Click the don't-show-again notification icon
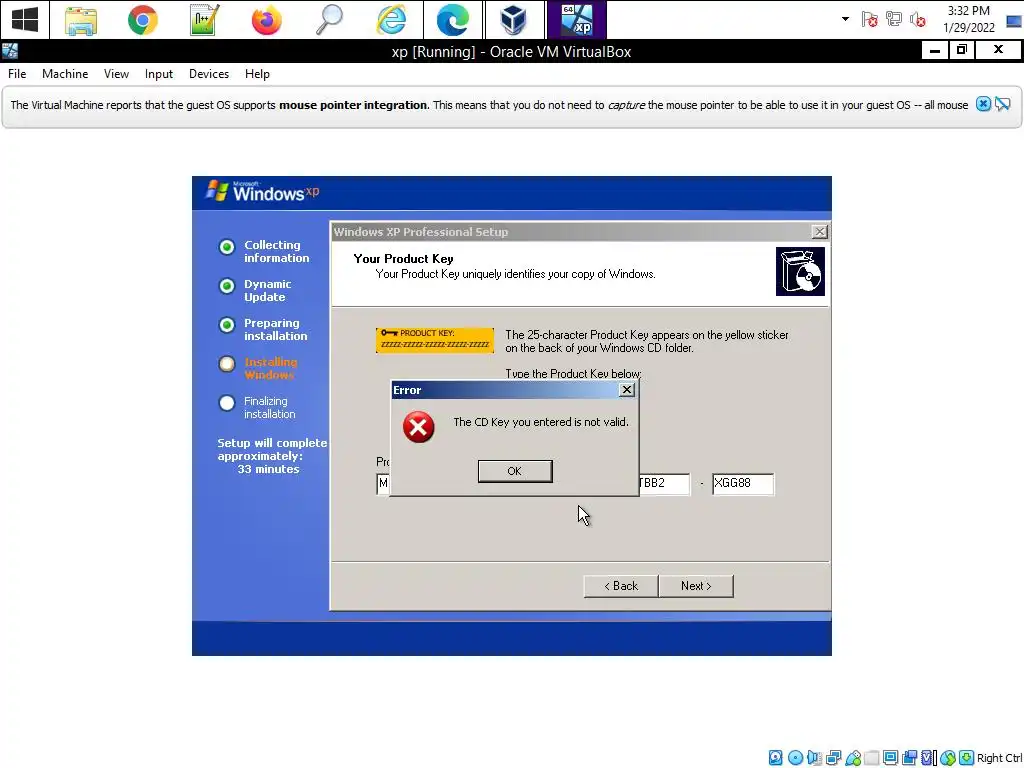 point(1002,104)
